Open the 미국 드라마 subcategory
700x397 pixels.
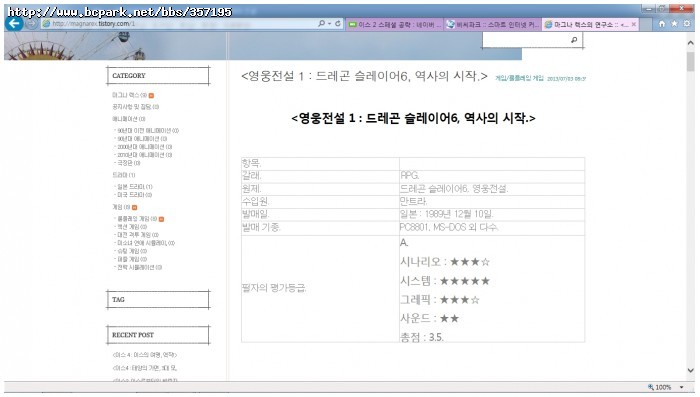tap(134, 195)
